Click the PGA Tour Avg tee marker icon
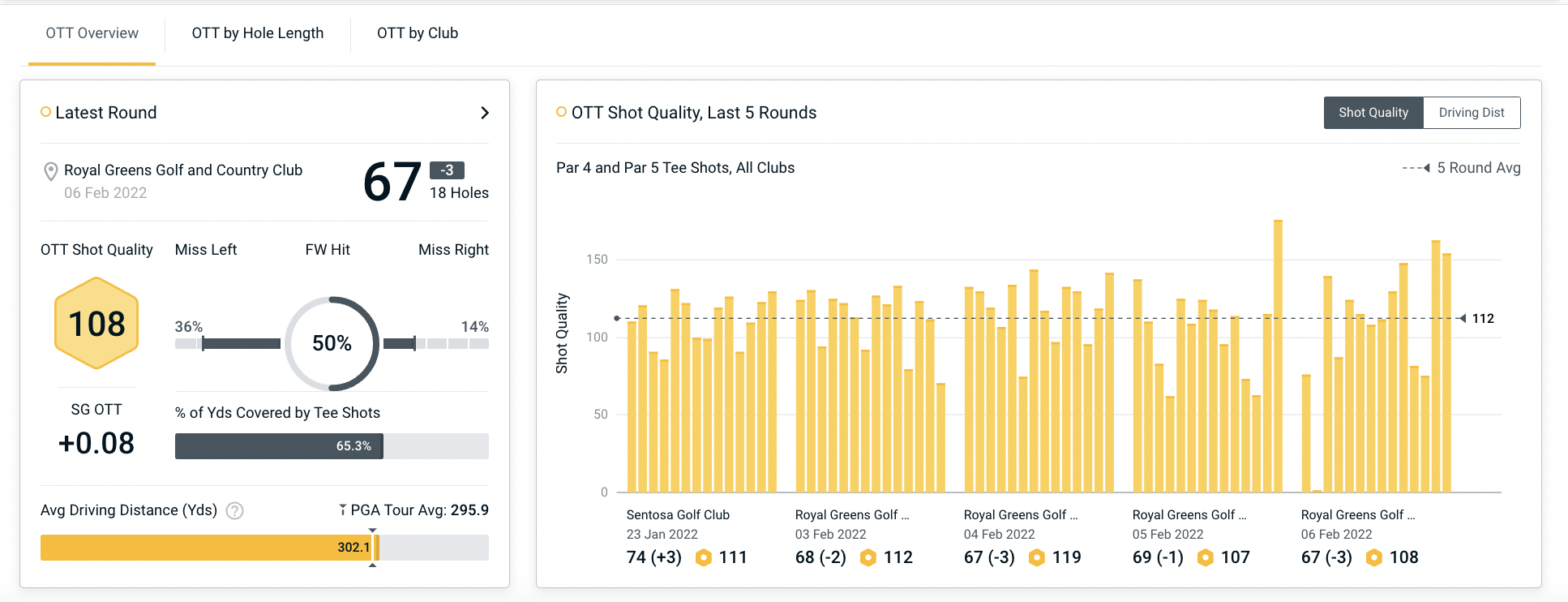1568x602 pixels. point(343,510)
